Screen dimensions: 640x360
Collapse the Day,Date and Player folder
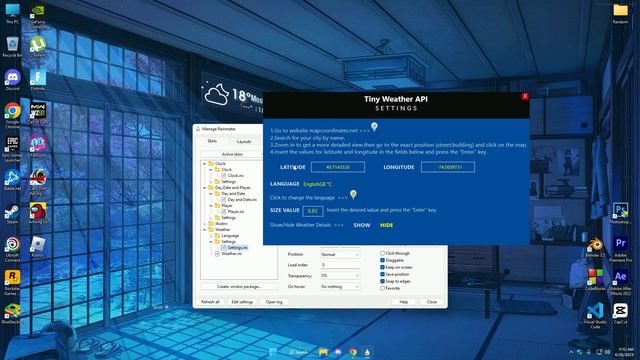pyautogui.click(x=205, y=188)
